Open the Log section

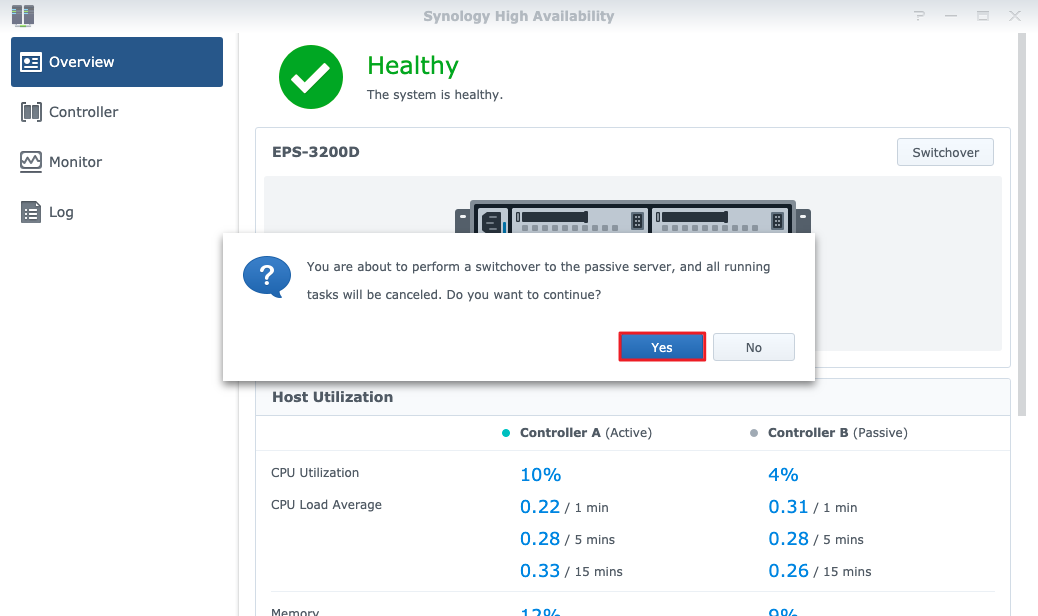pos(117,212)
